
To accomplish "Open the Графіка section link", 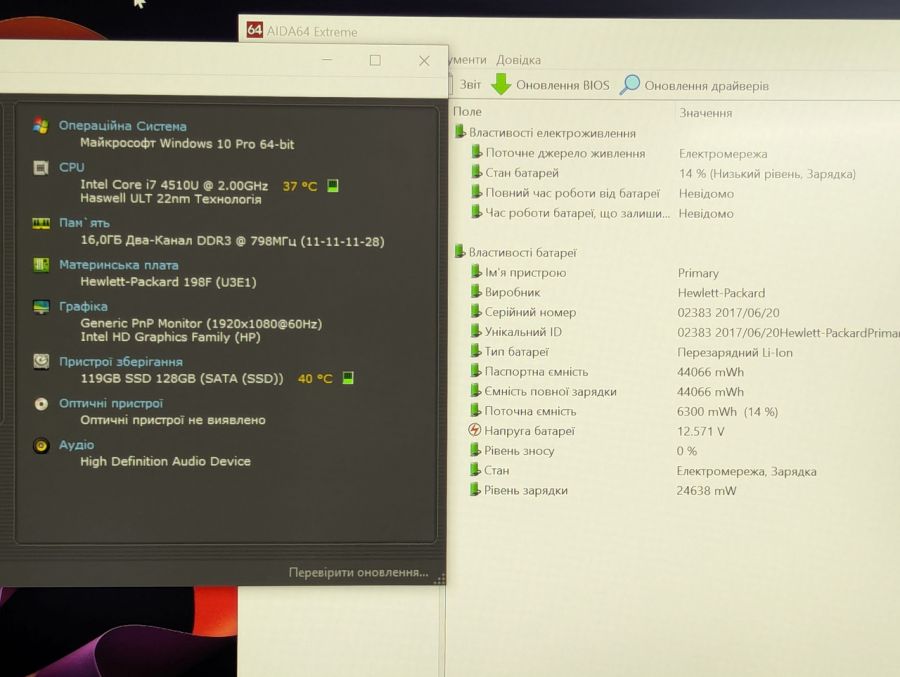I will [x=83, y=306].
